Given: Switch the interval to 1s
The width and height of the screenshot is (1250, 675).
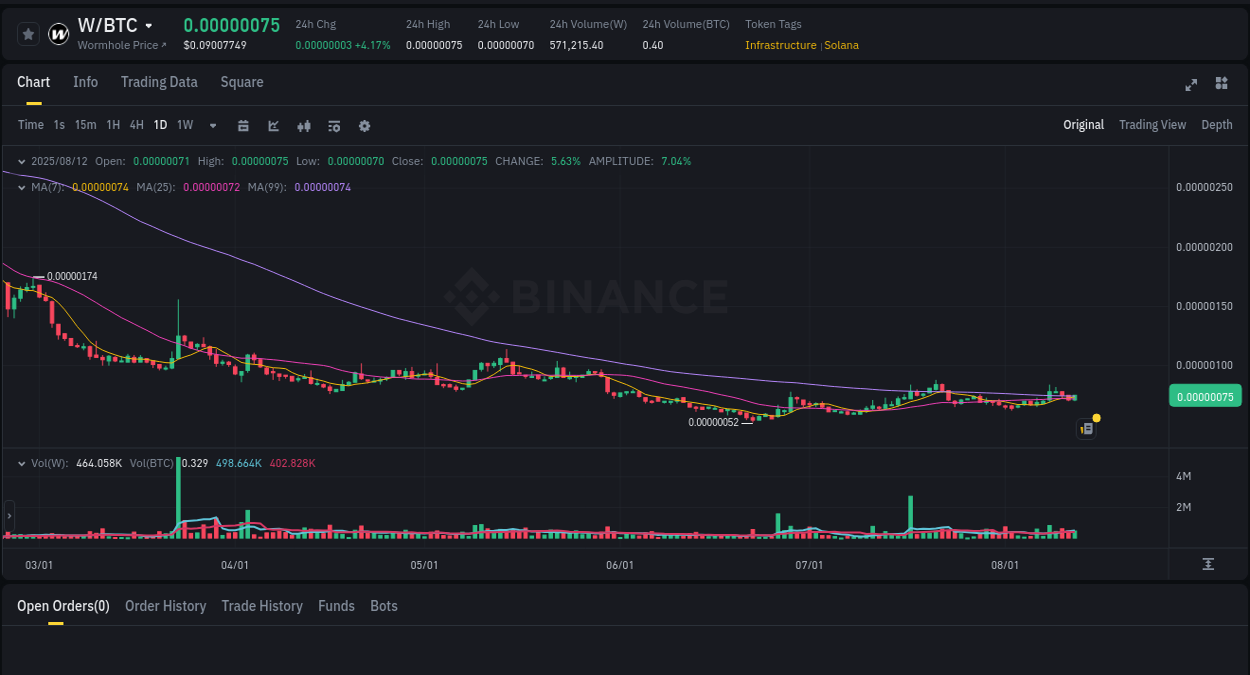Looking at the screenshot, I should coord(59,125).
